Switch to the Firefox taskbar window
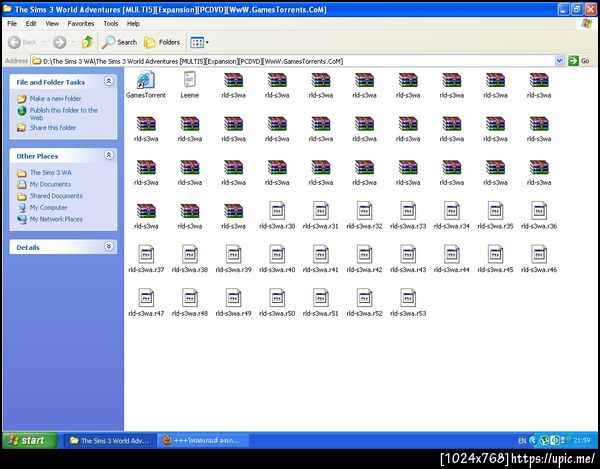 pos(203,441)
